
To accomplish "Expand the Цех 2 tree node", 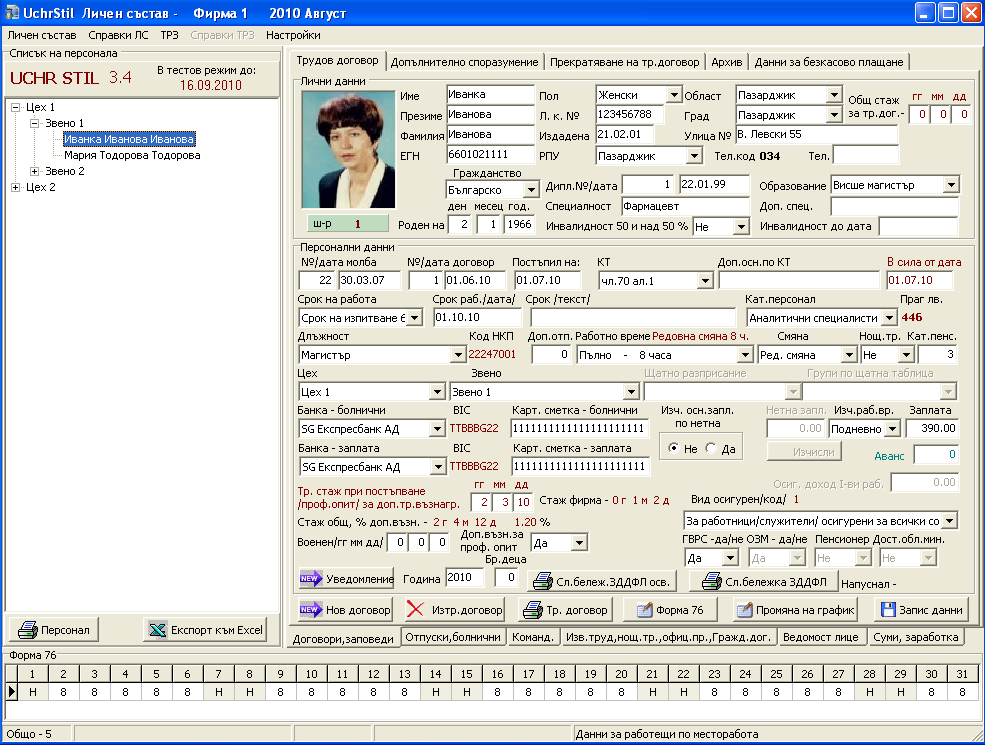I will click(15, 187).
